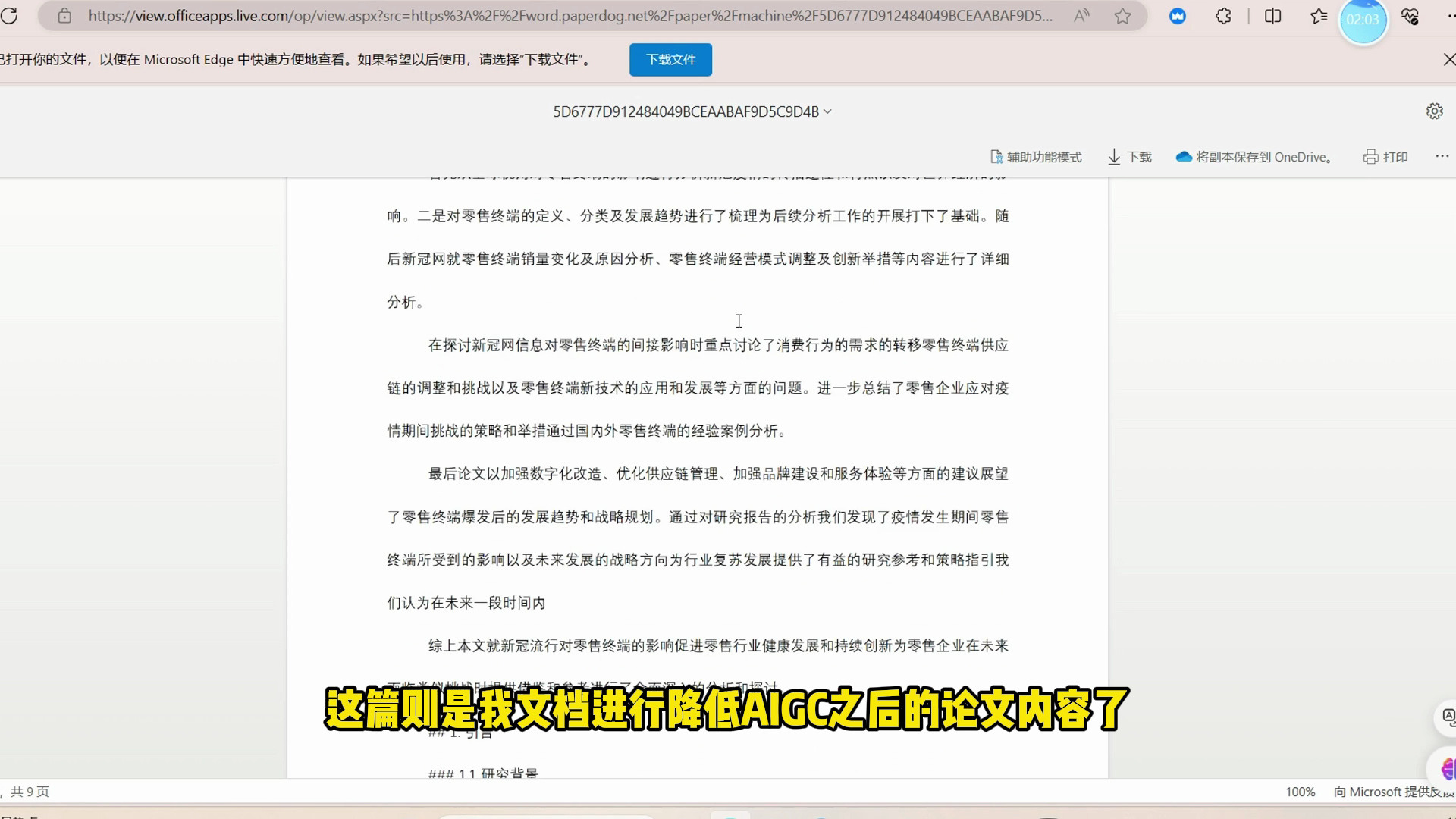Open the blue round extension icon

(1178, 16)
